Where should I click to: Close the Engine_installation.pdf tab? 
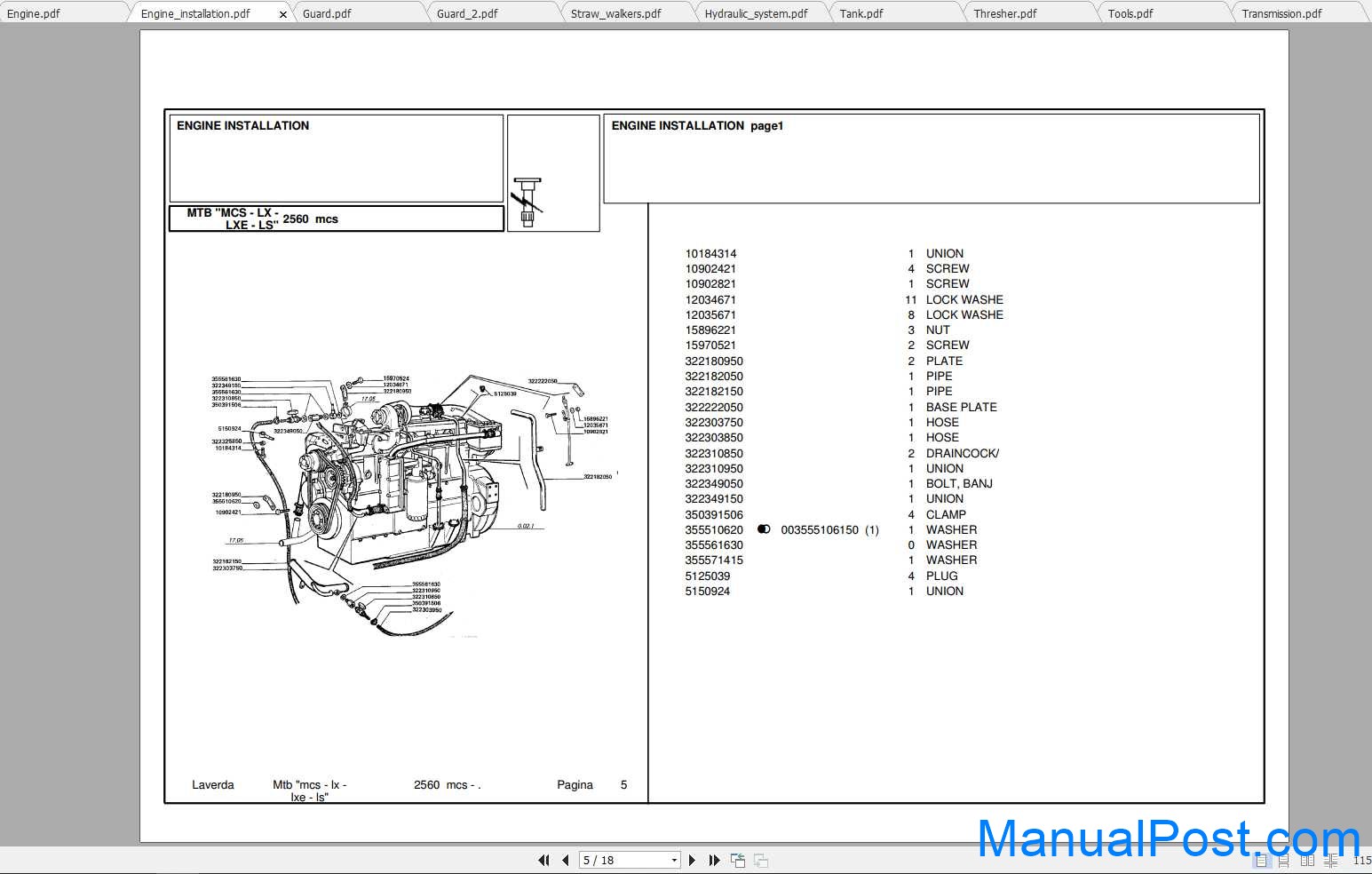[283, 14]
